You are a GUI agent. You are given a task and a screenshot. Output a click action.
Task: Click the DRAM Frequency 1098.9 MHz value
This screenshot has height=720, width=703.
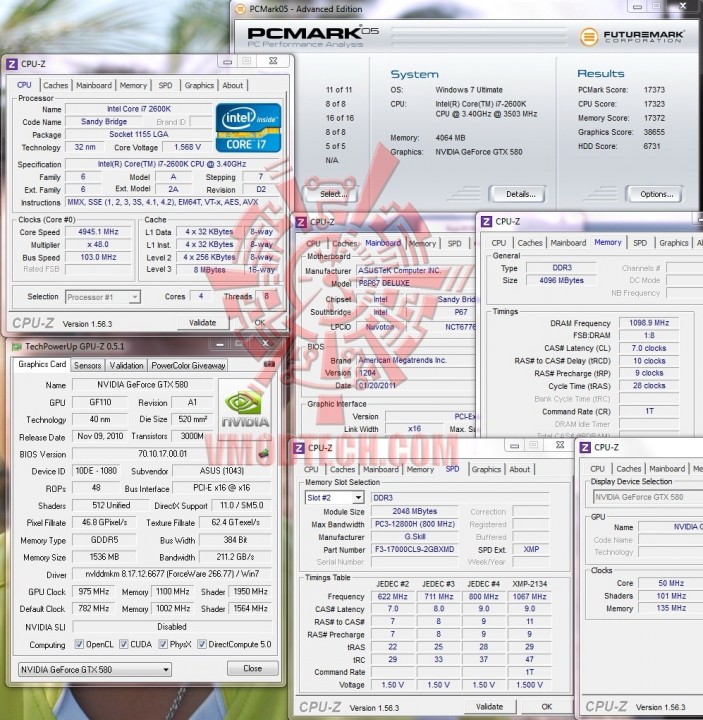pos(649,323)
